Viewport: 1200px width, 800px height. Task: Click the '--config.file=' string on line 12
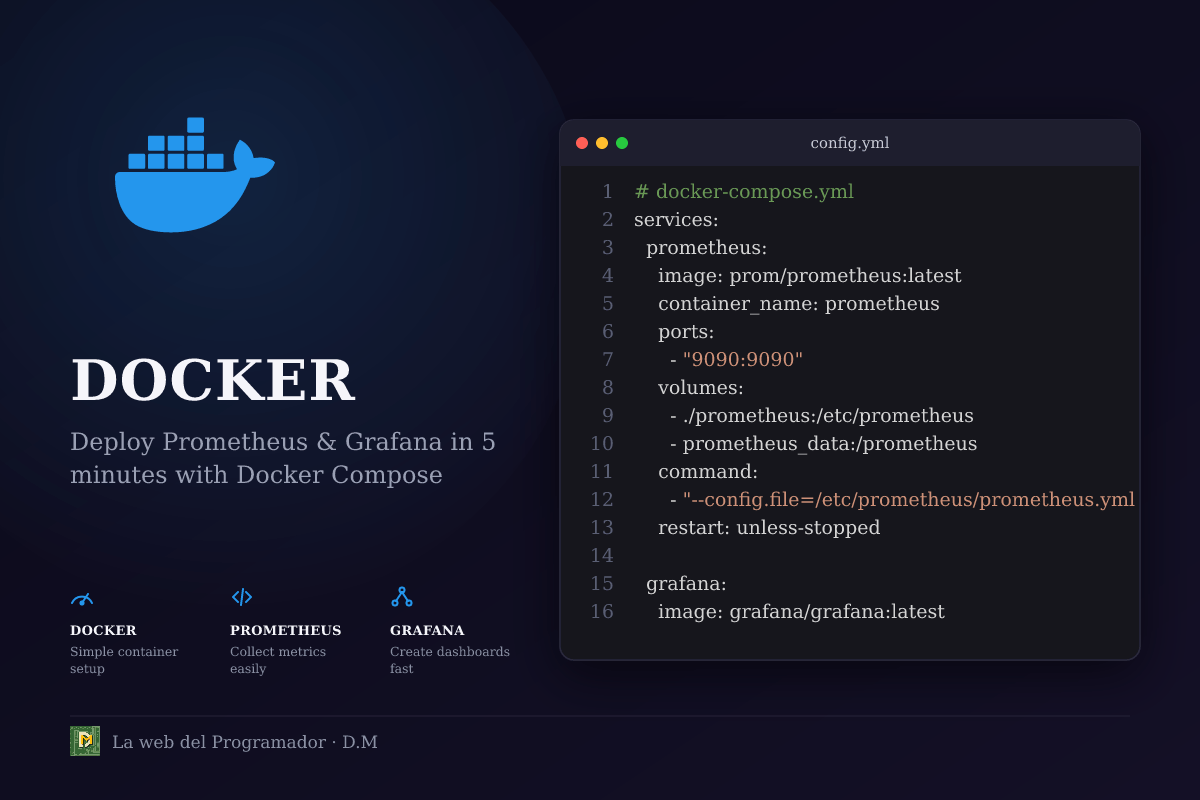908,500
